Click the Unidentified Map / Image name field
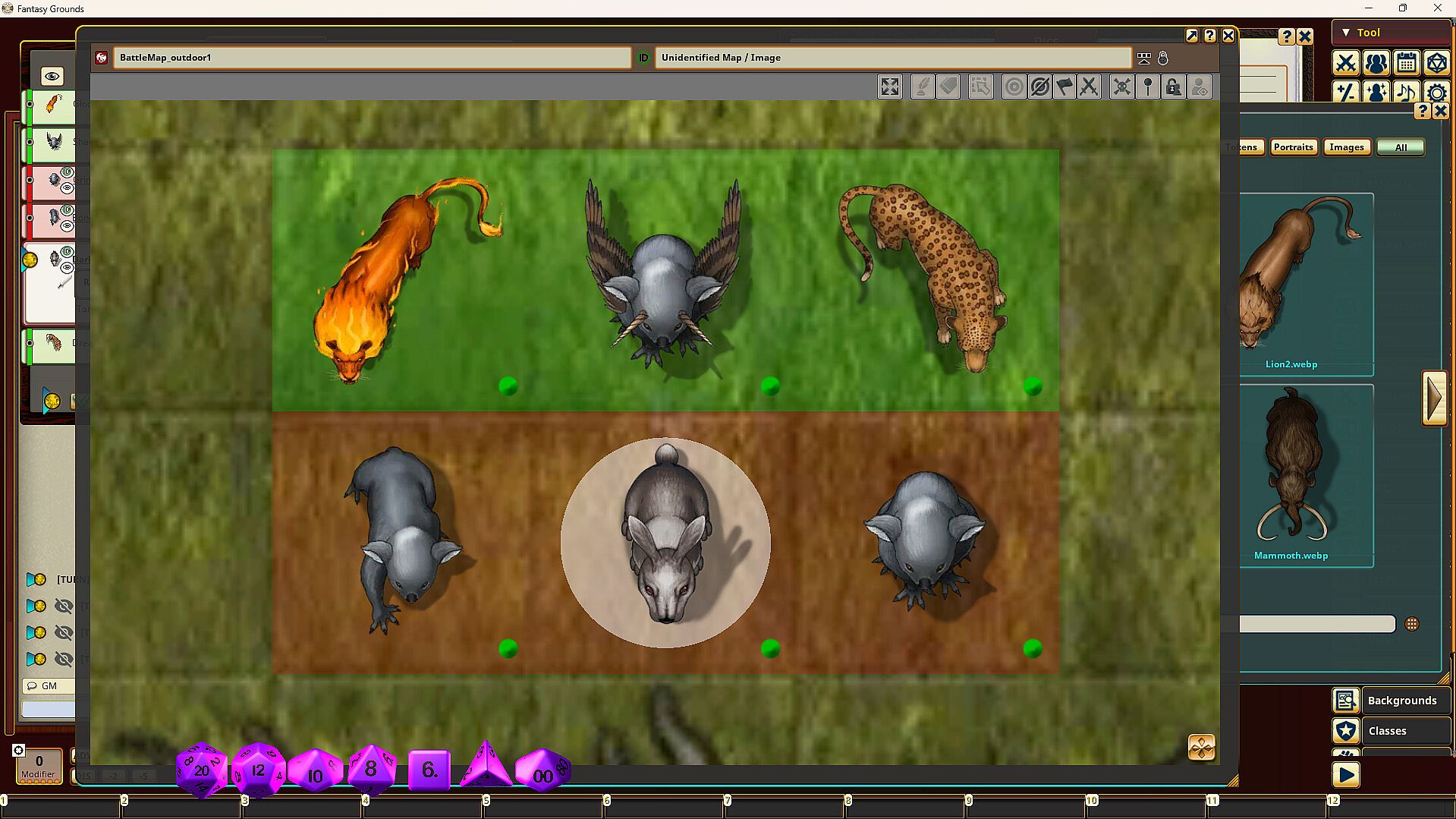Image resolution: width=1456 pixels, height=819 pixels. (x=893, y=58)
